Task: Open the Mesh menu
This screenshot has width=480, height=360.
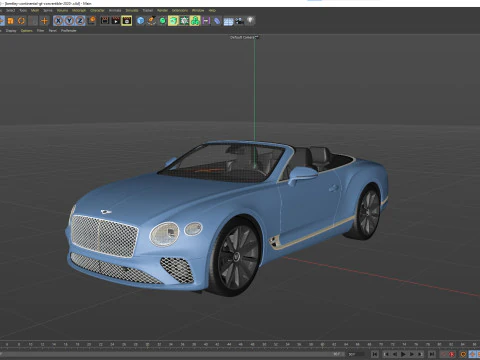Action: click(35, 11)
